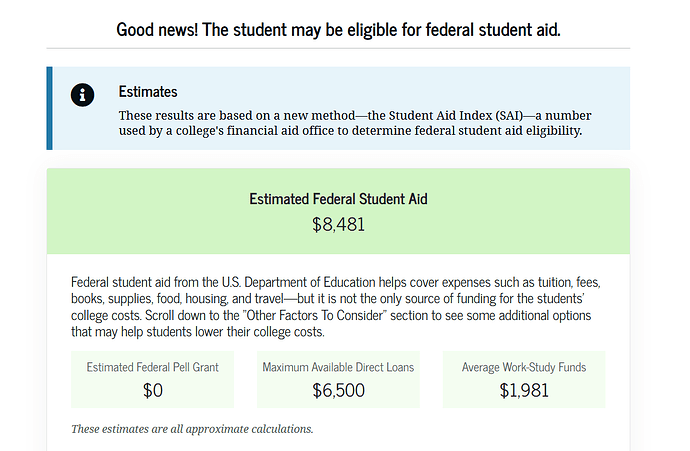
Task: Select the "Maximum Available Direct Loans" label
Action: point(338,367)
